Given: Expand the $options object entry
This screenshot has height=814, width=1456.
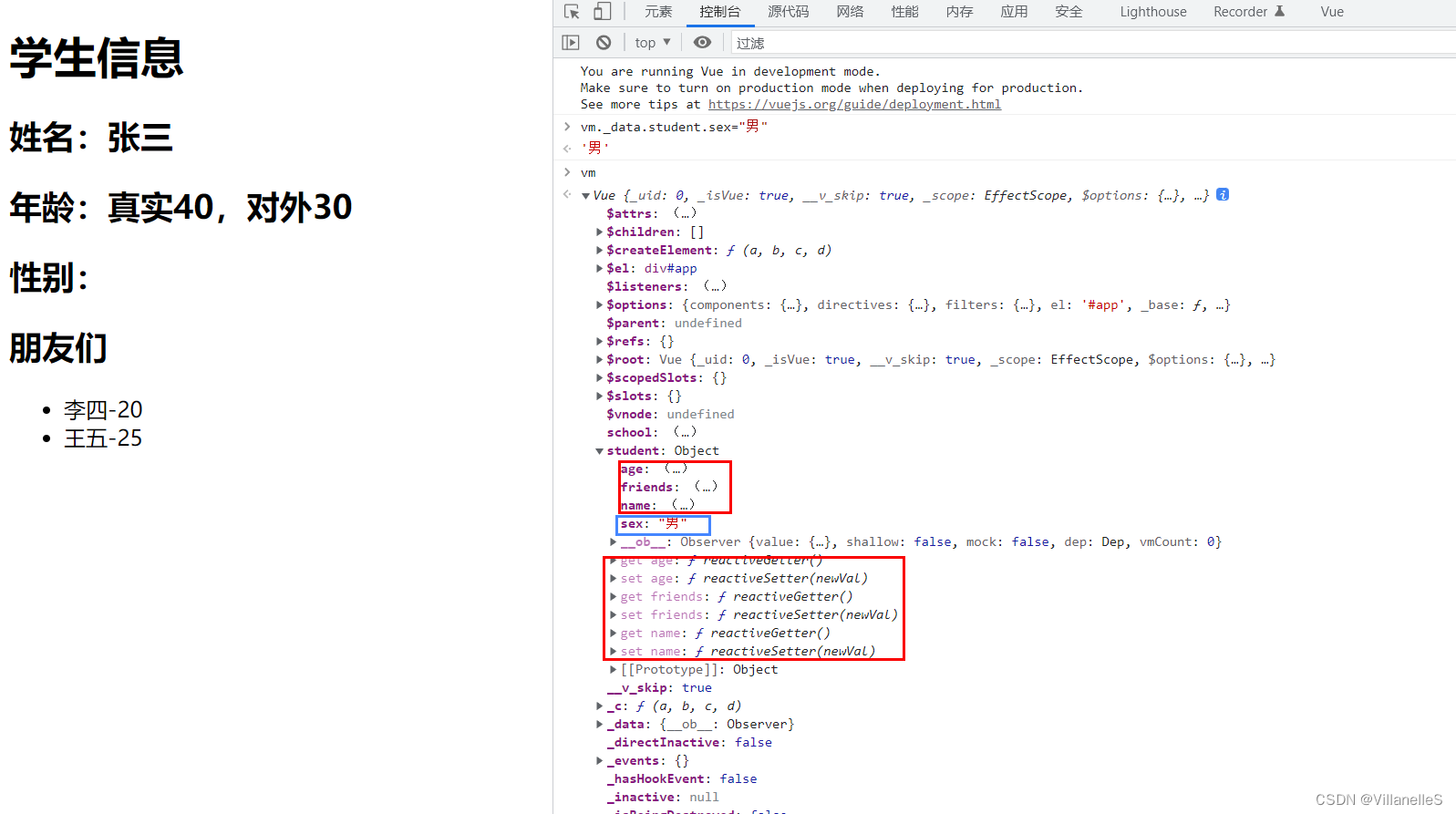Looking at the screenshot, I should tap(599, 304).
